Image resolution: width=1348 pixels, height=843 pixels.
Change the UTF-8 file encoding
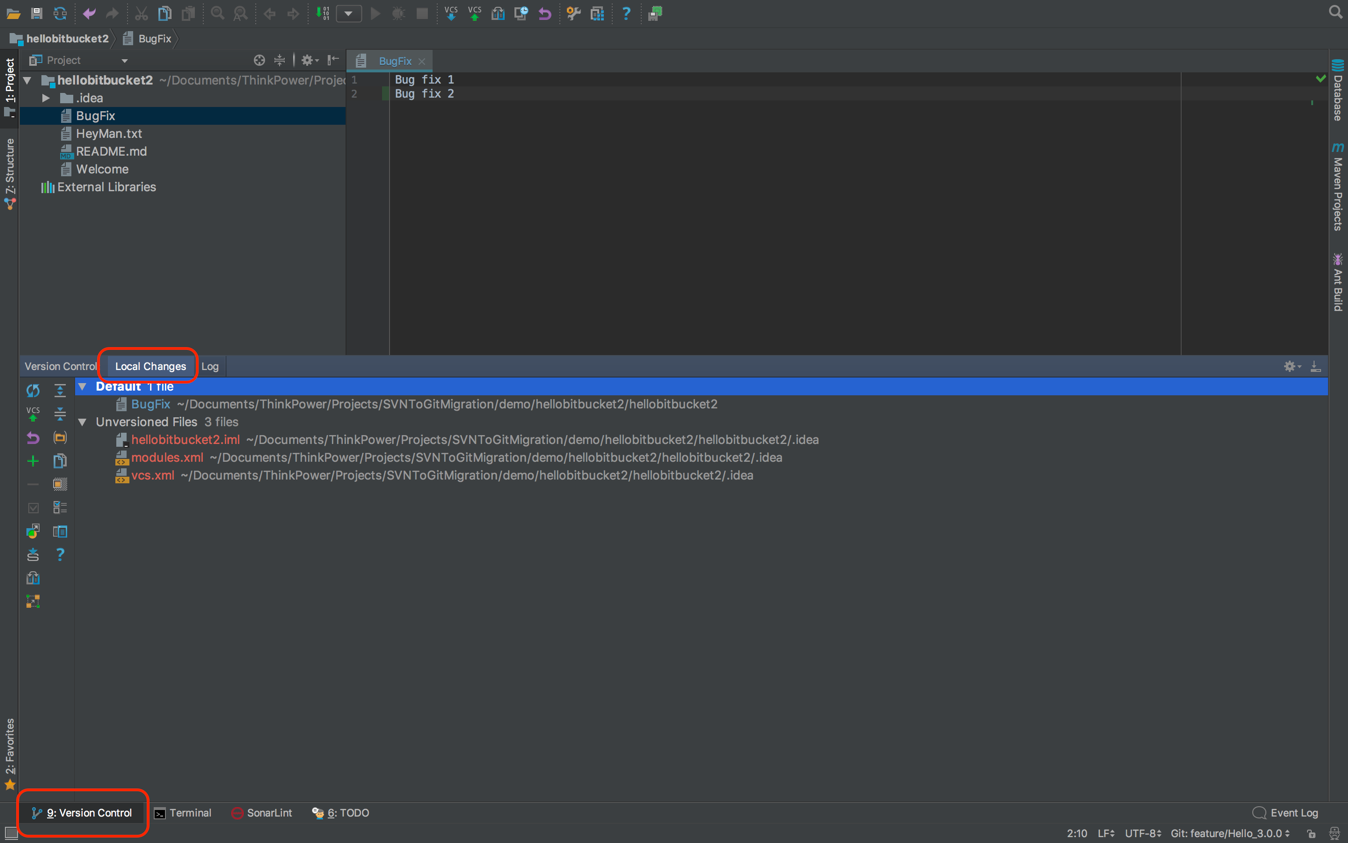pyautogui.click(x=1143, y=834)
